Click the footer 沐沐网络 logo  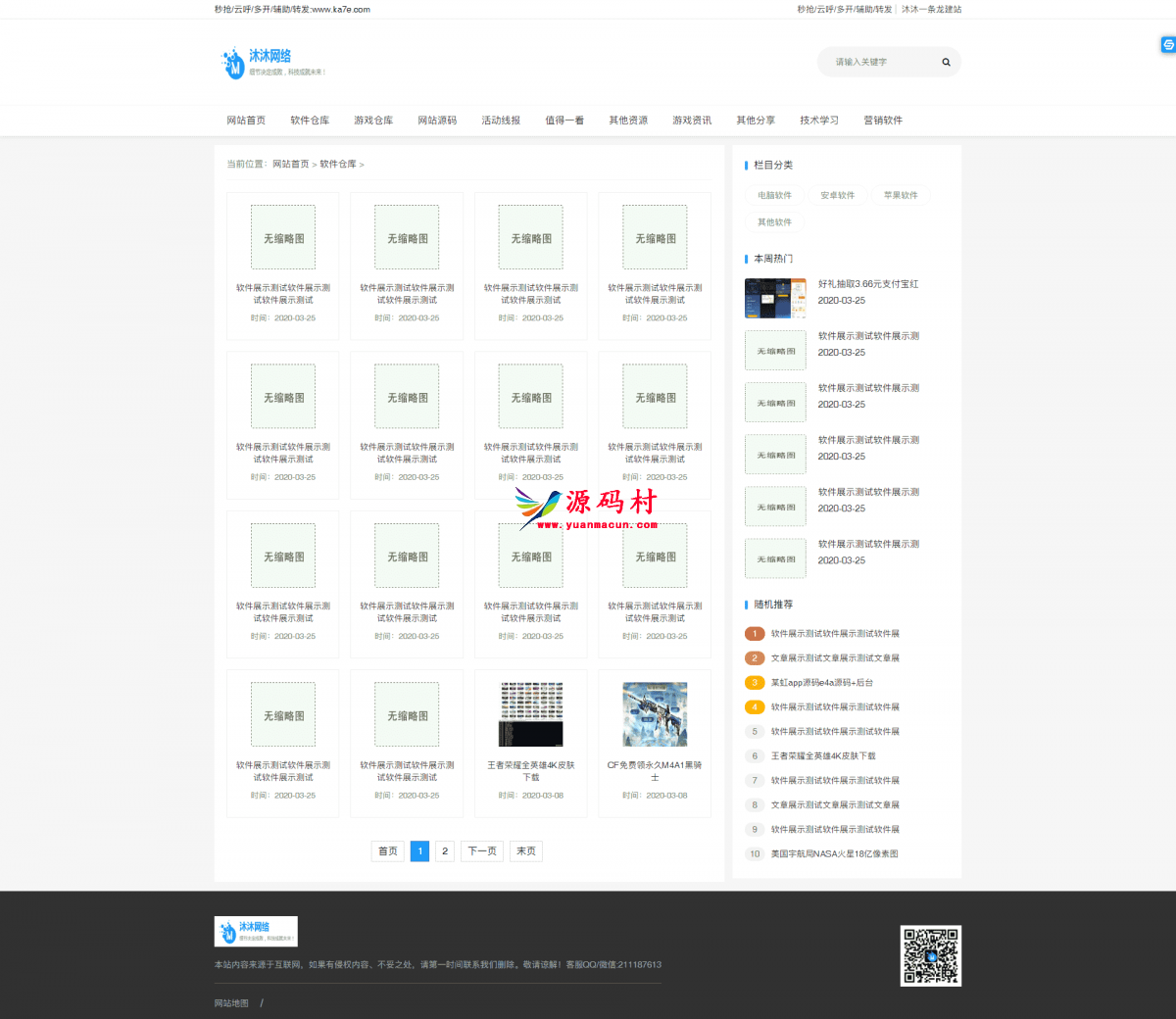point(256,931)
